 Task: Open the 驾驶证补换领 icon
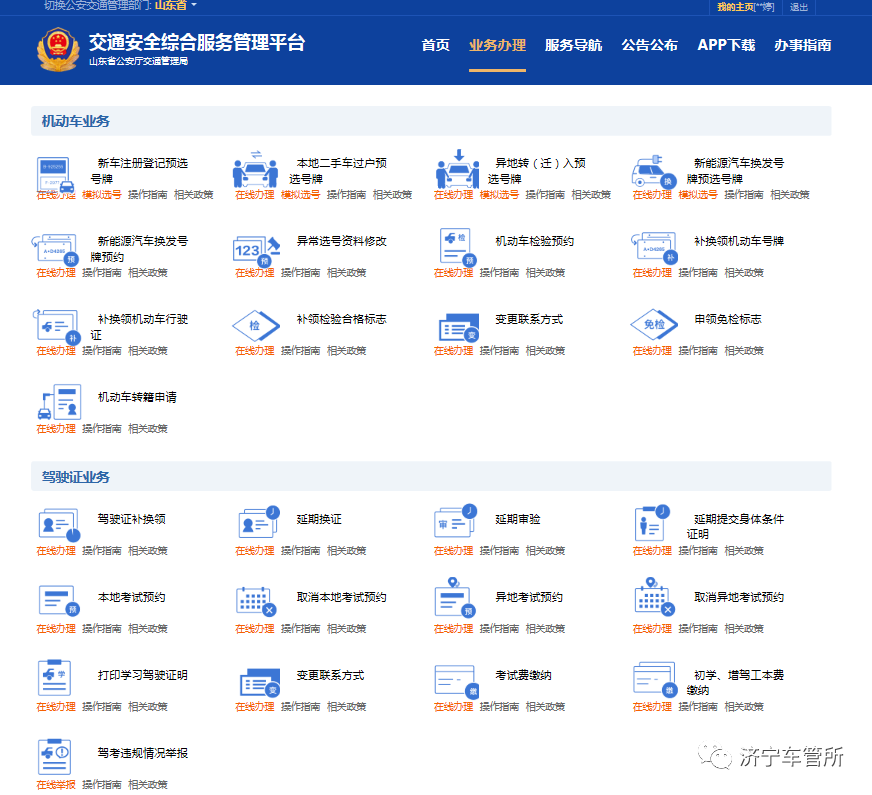59,525
